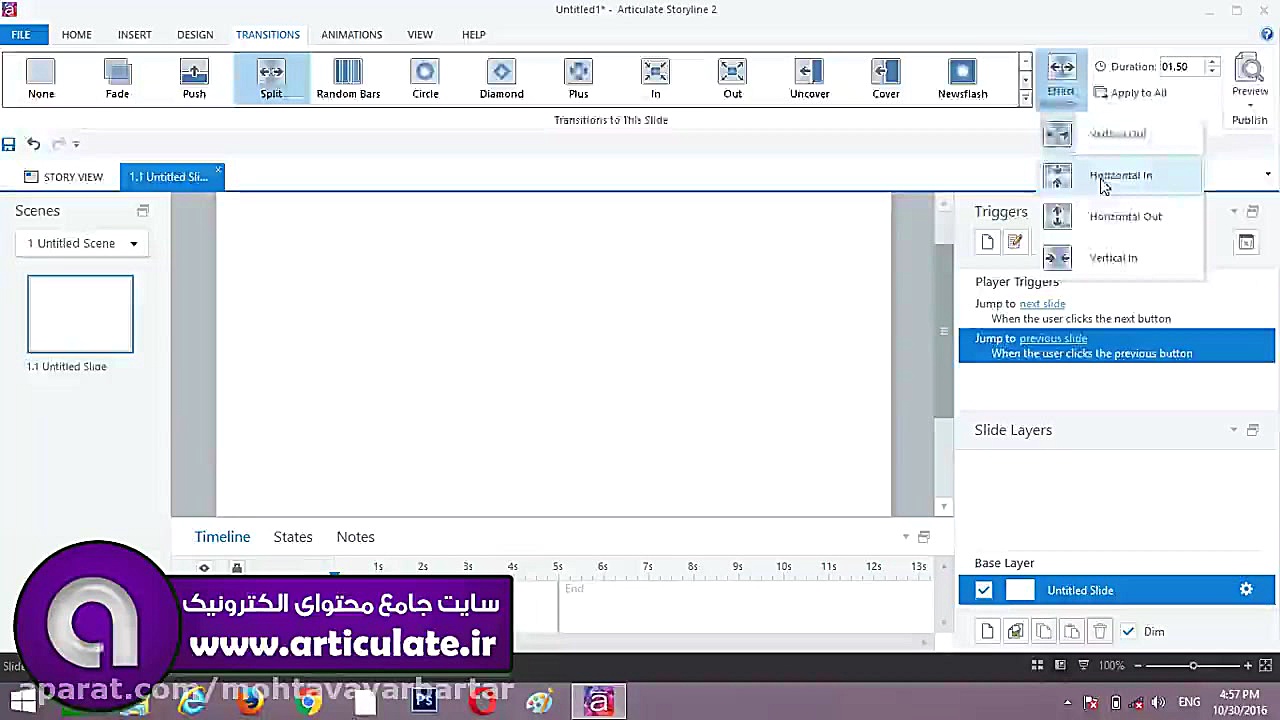Click the "next slide" link under Player Triggers
Screen dimensions: 1280x720
(x=1042, y=303)
